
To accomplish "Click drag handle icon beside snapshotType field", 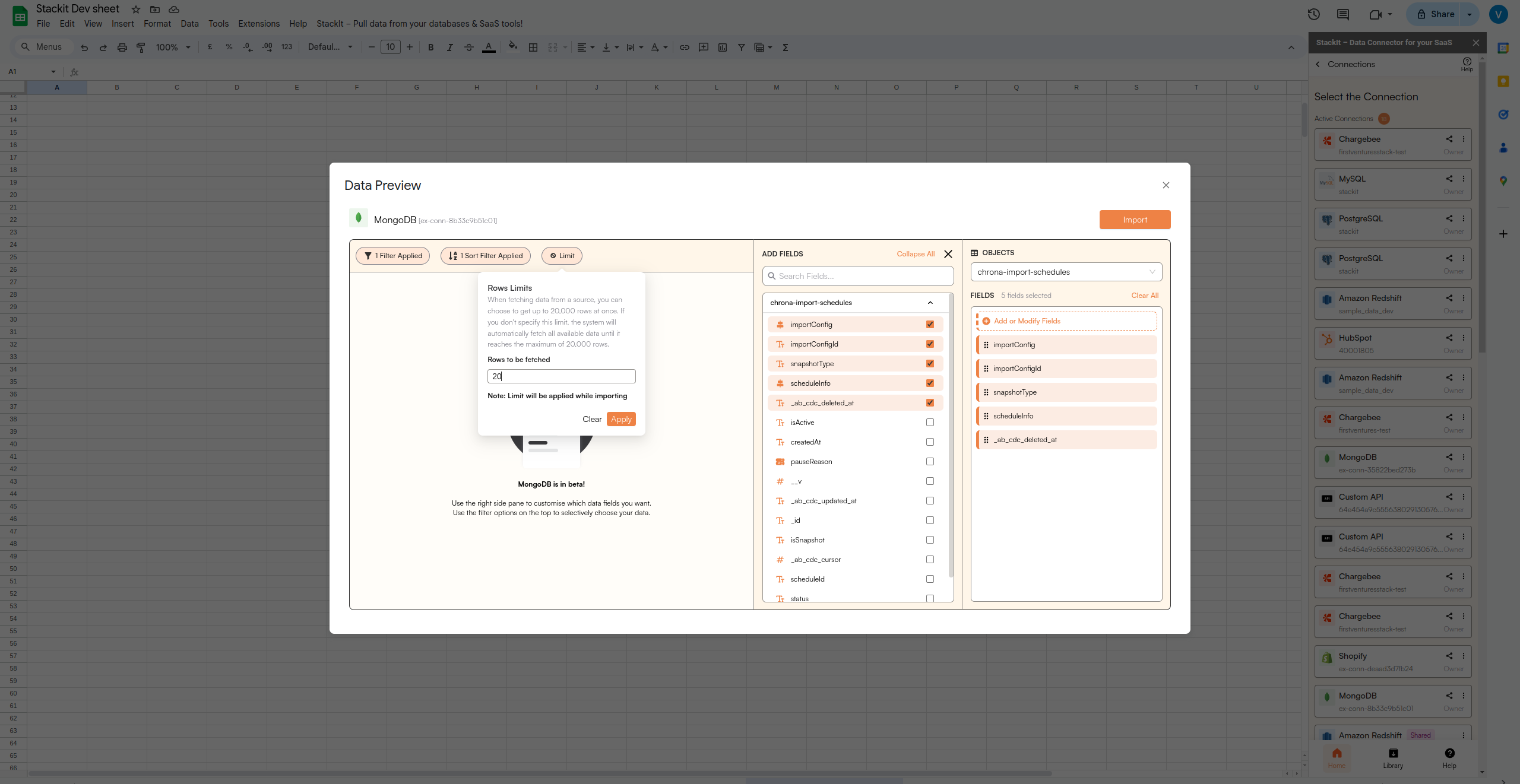I will coord(986,392).
